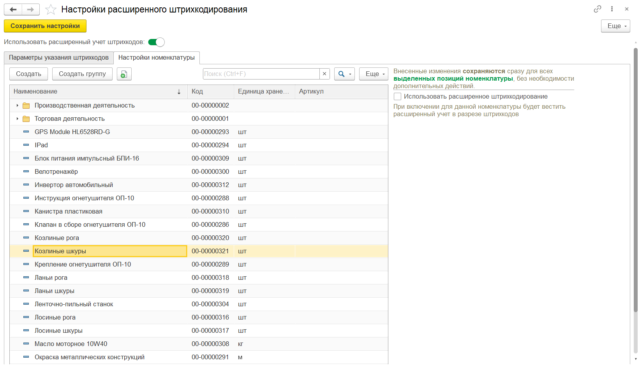640x369 pixels.
Task: Open the magnifier search dropdown
Action: [344, 74]
